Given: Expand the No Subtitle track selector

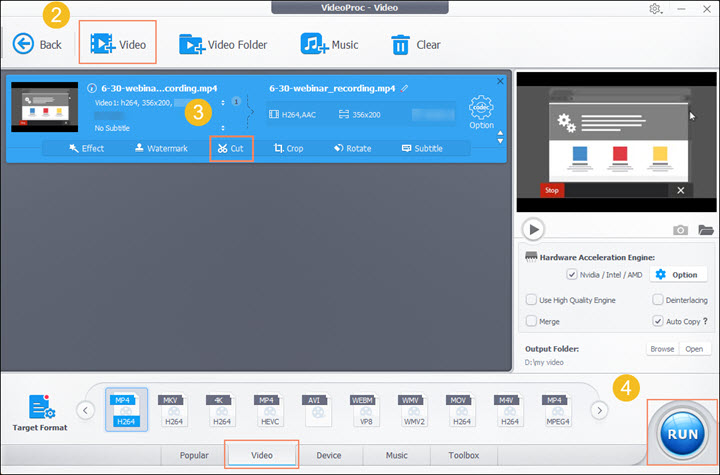Looking at the screenshot, I should (223, 128).
